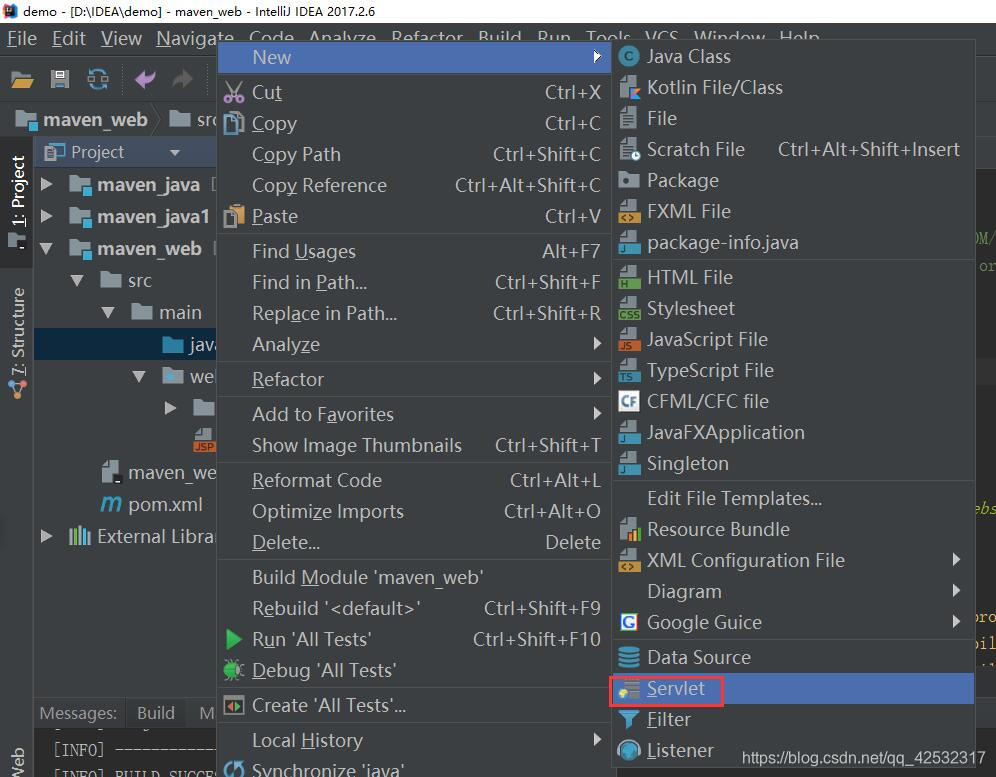The image size is (996, 777).
Task: Collapse the src folder node
Action: (x=77, y=280)
